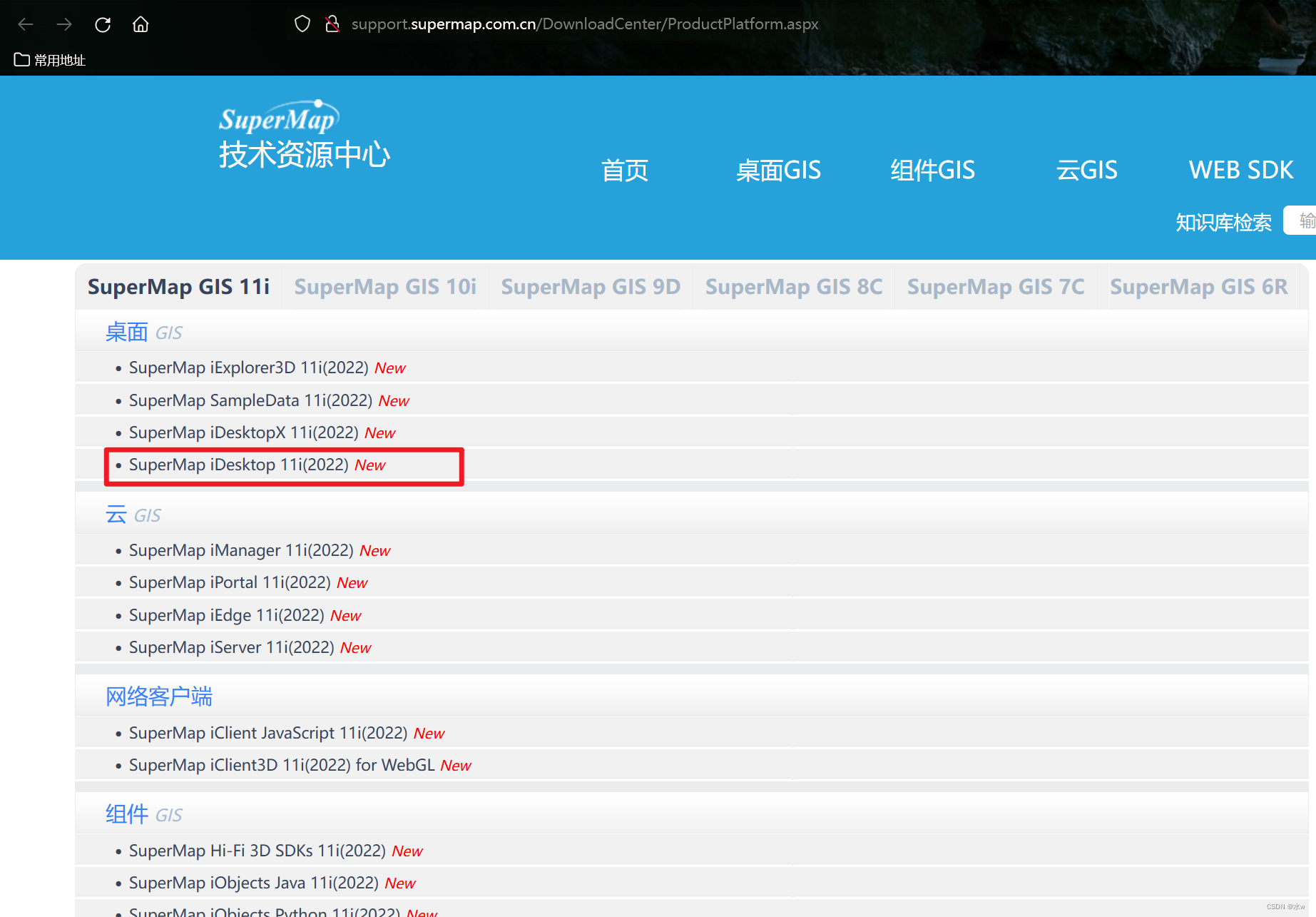Click the insecure connection lock icon
The image size is (1316, 917).
click(332, 24)
